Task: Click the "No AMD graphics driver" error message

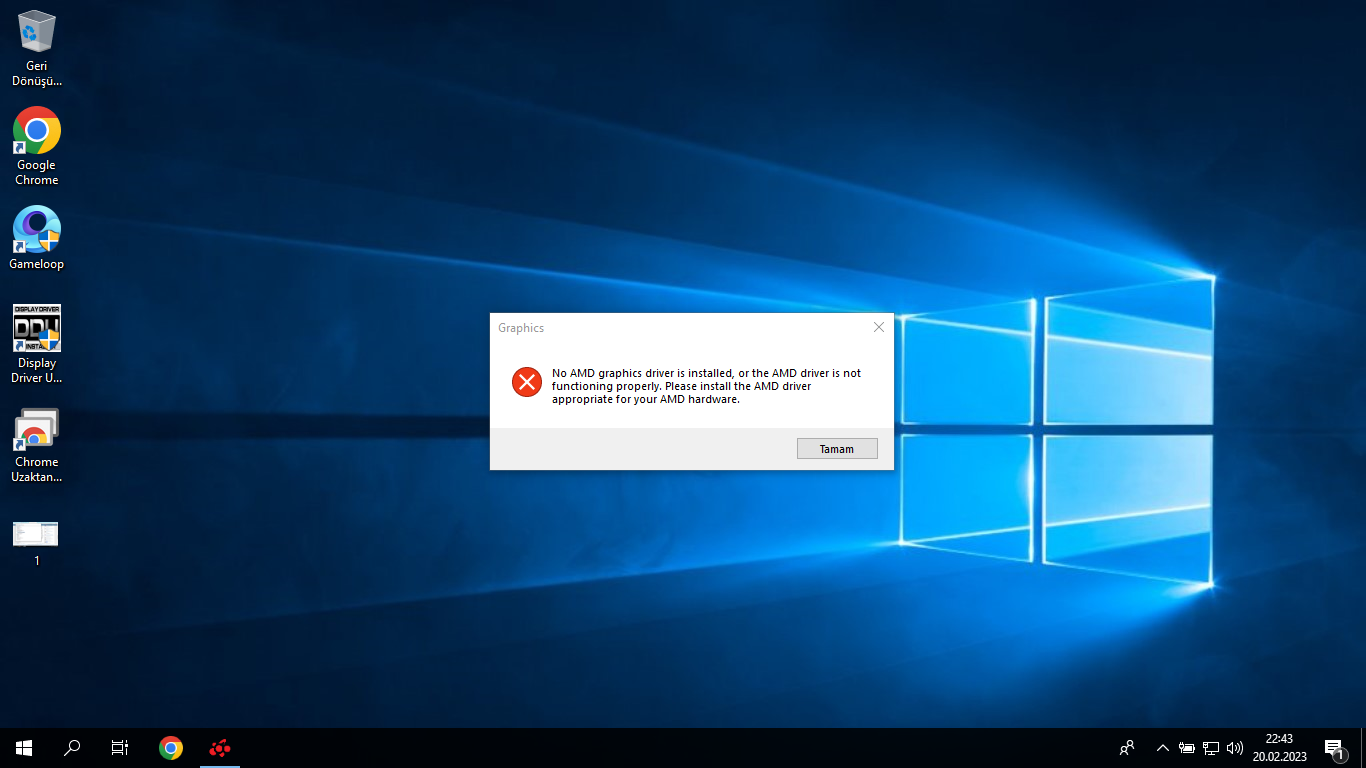Action: tap(706, 386)
